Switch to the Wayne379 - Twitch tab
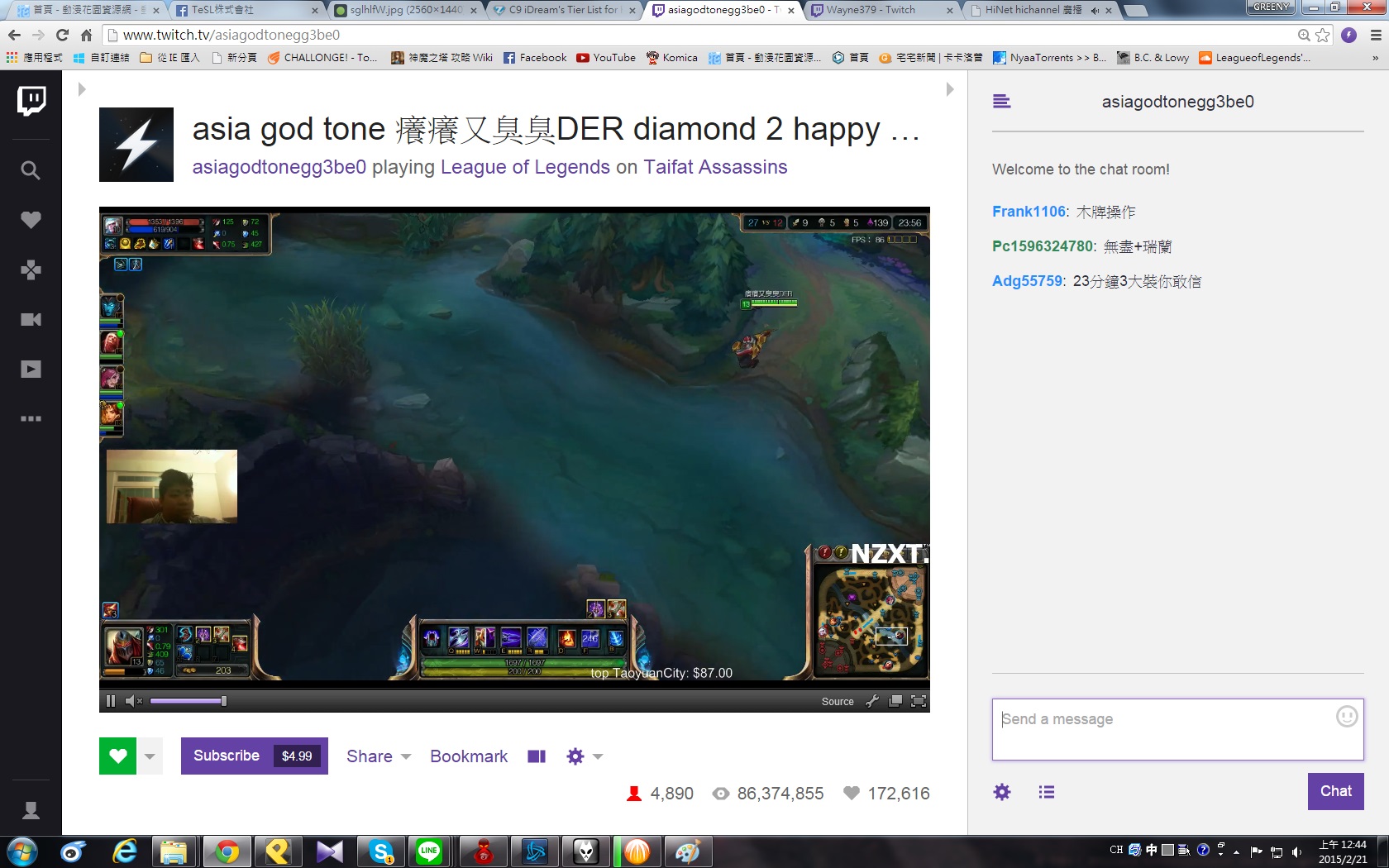Screen dimensions: 1389x868 click(x=878, y=10)
